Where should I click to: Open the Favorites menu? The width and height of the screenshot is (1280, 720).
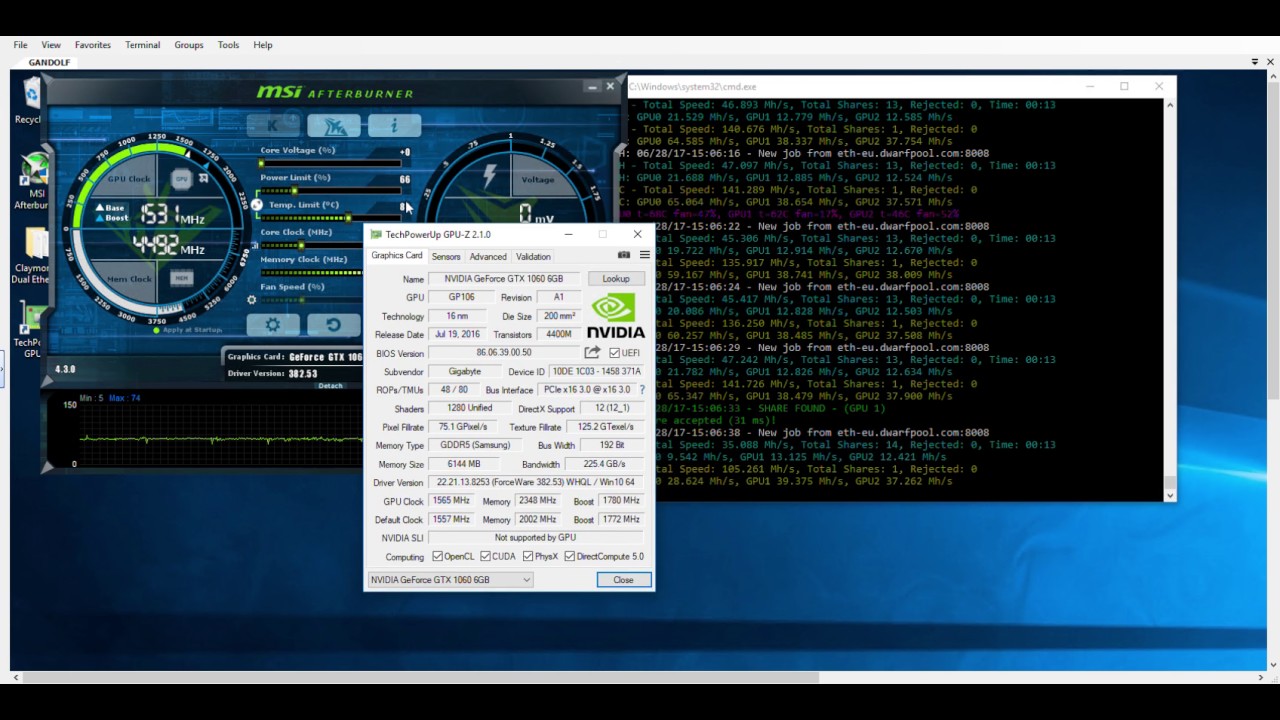(93, 45)
